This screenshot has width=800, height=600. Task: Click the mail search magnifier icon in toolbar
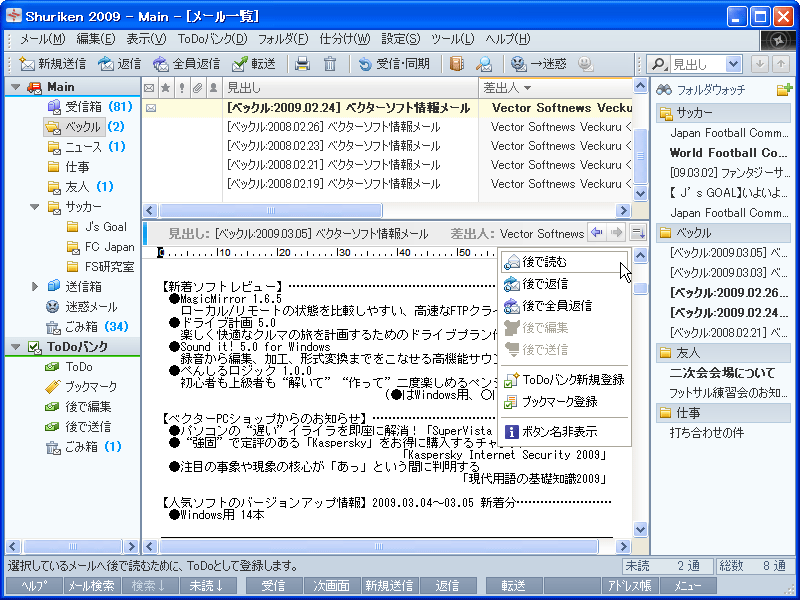point(484,64)
